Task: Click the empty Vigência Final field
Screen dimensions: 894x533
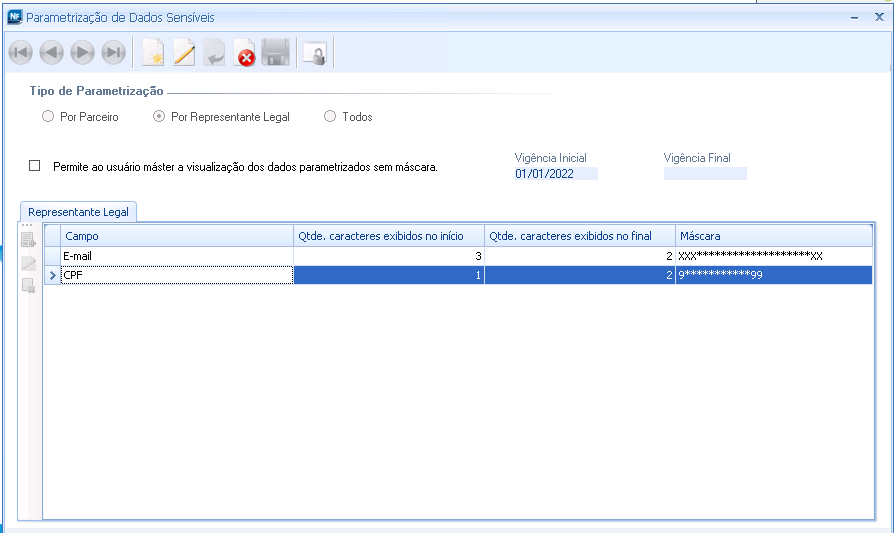Action: pos(705,174)
